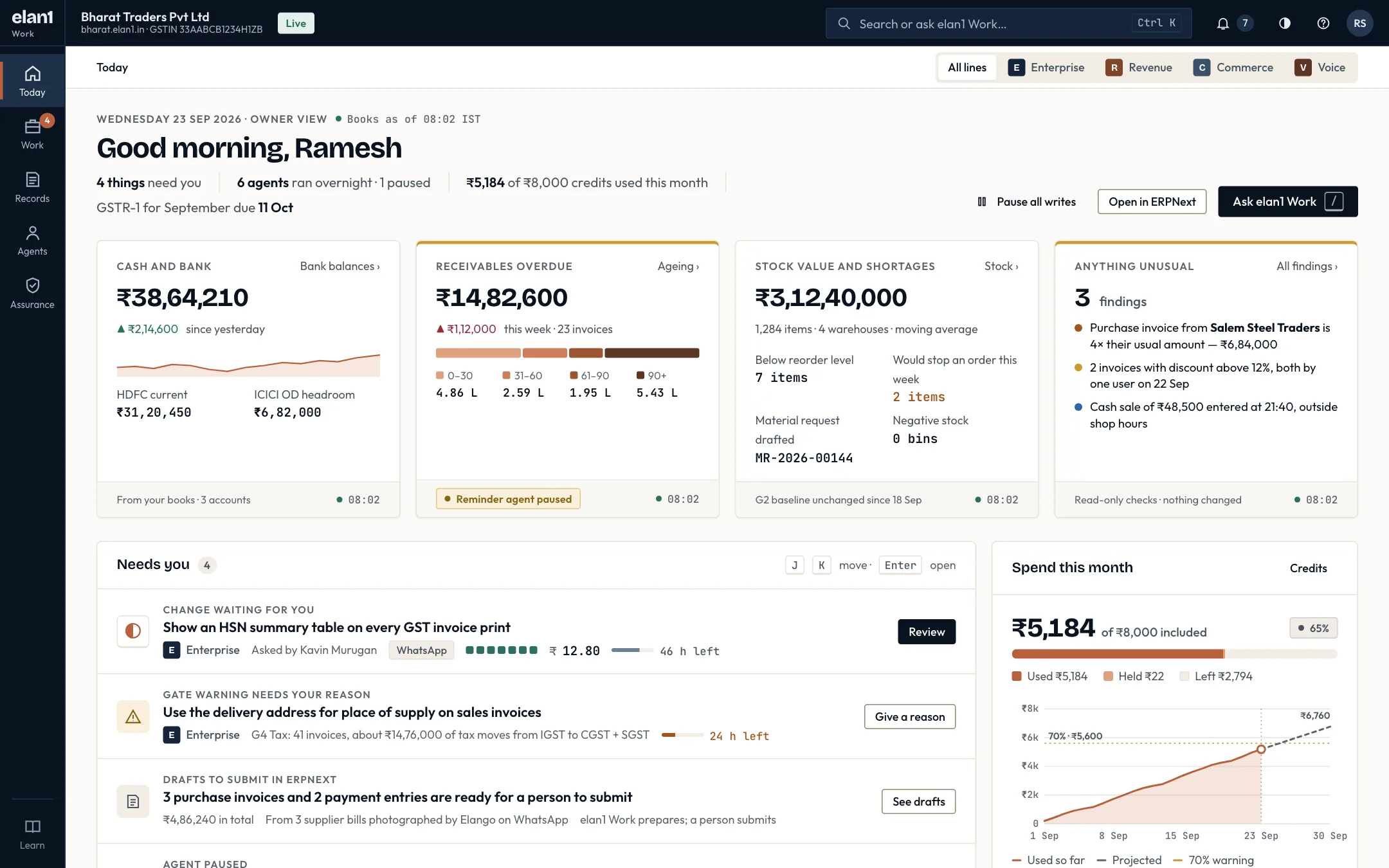This screenshot has height=868, width=1389.
Task: Select the All lines tab
Action: click(967, 68)
